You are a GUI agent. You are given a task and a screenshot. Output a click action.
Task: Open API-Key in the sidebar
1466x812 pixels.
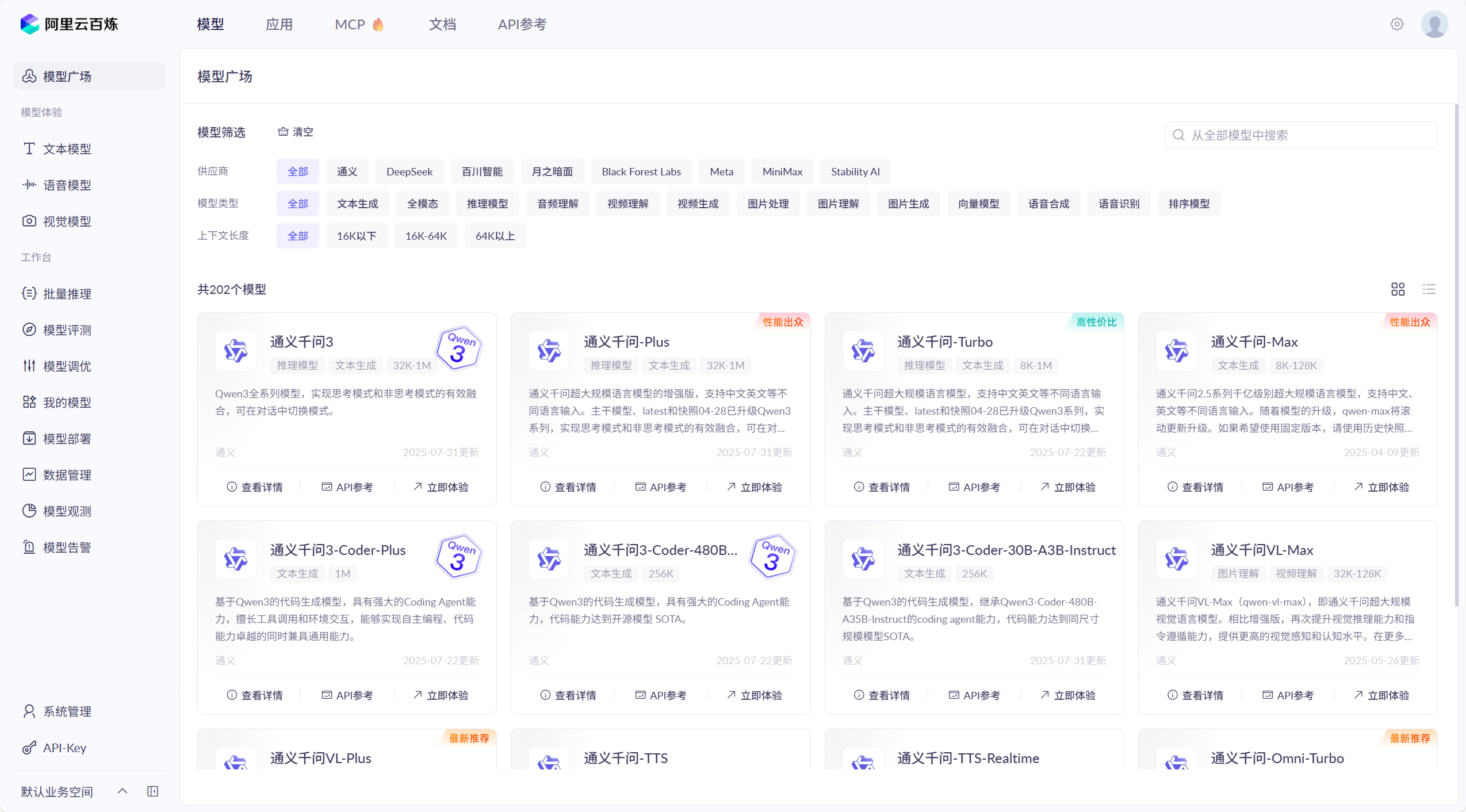(89, 748)
